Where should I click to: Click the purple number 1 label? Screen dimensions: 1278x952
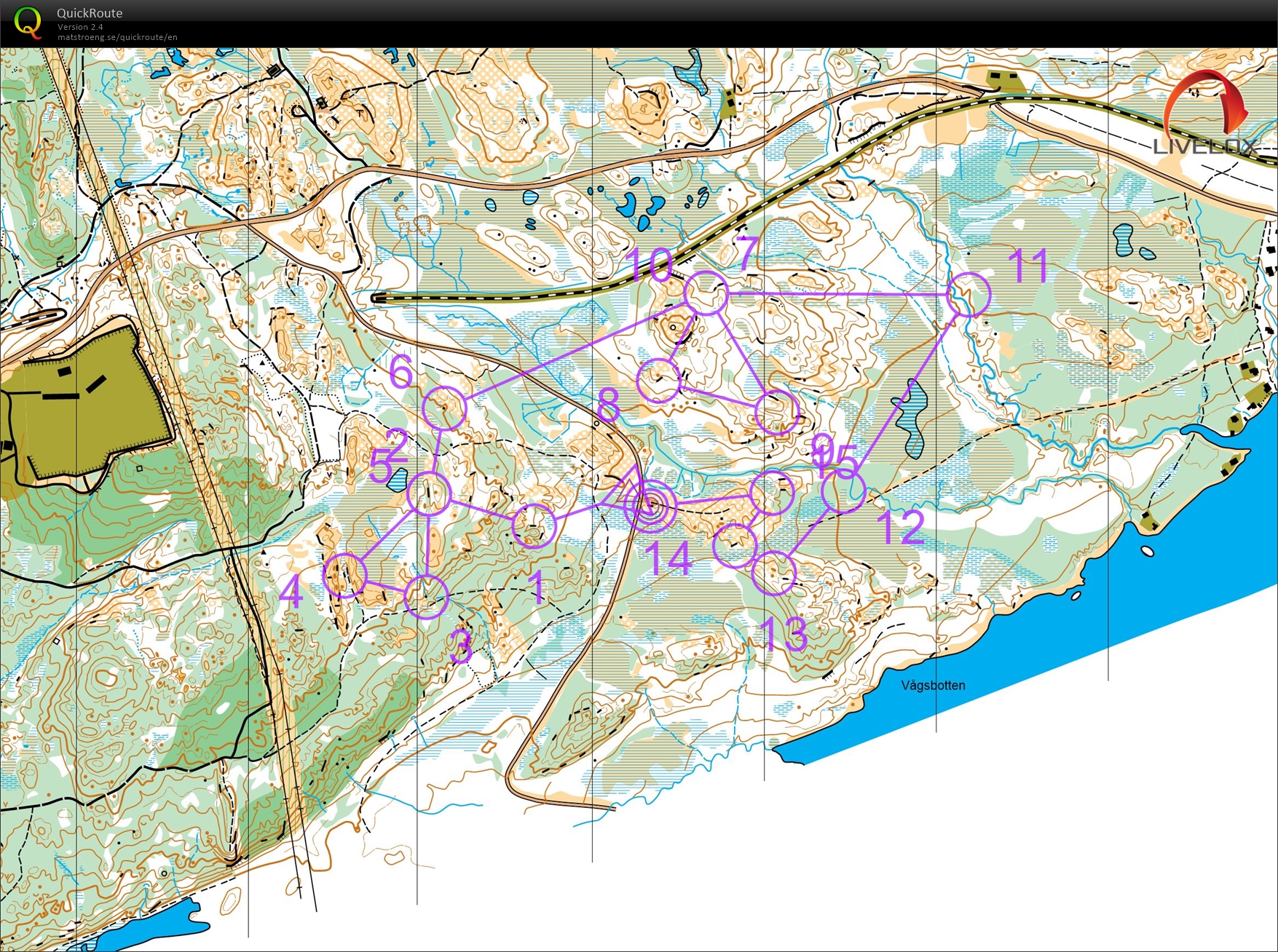537,588
